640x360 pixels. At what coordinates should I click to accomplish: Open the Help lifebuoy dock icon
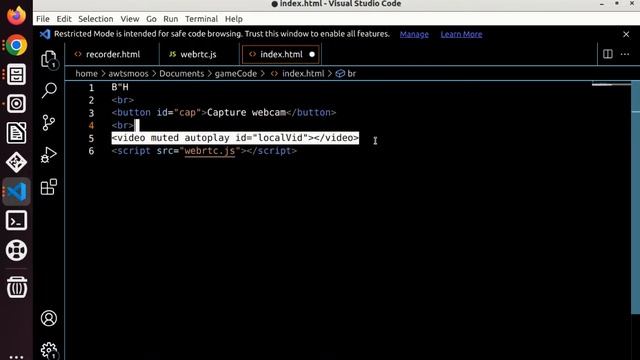[16, 250]
